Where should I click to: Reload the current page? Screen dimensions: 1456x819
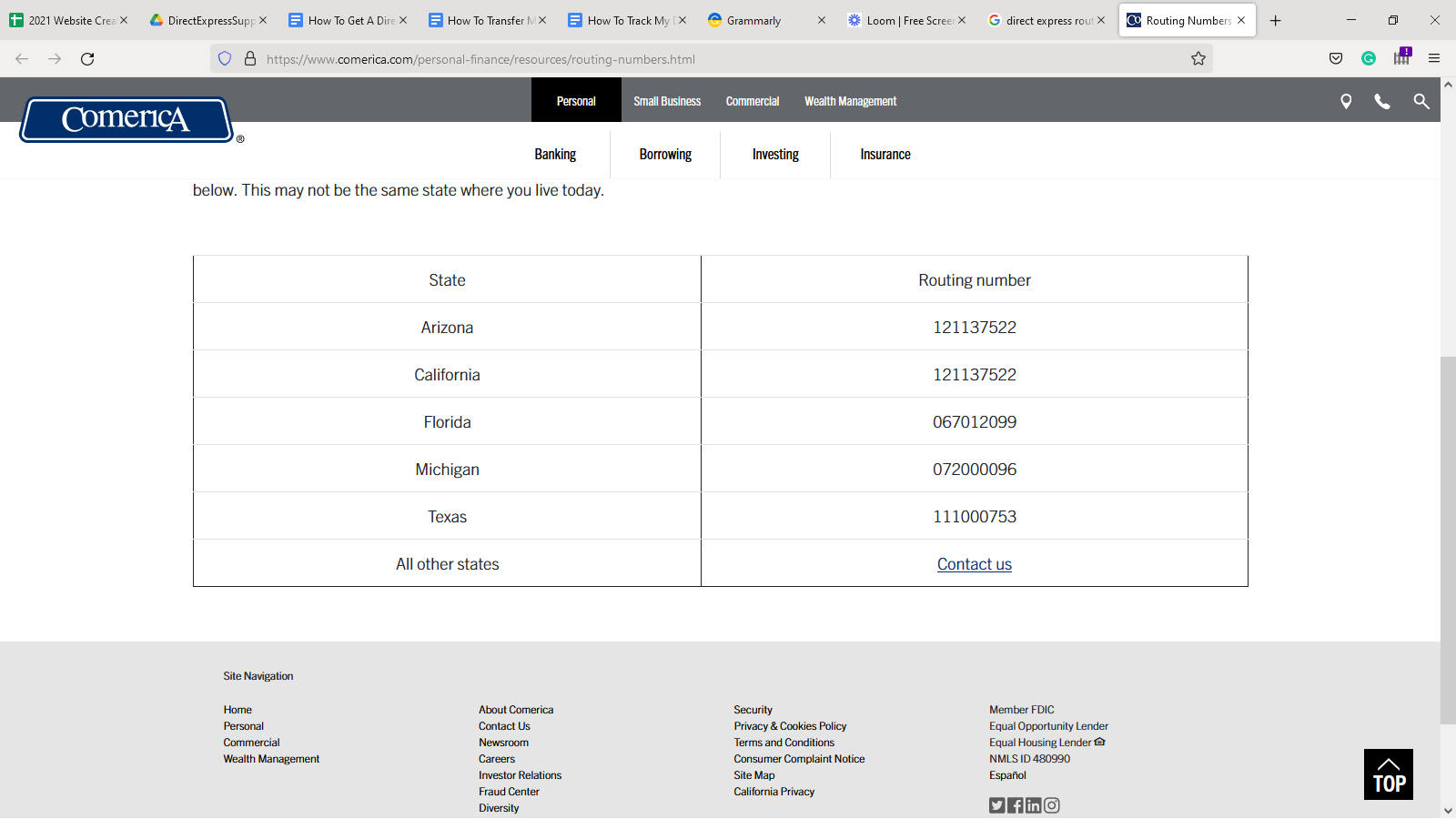[87, 59]
